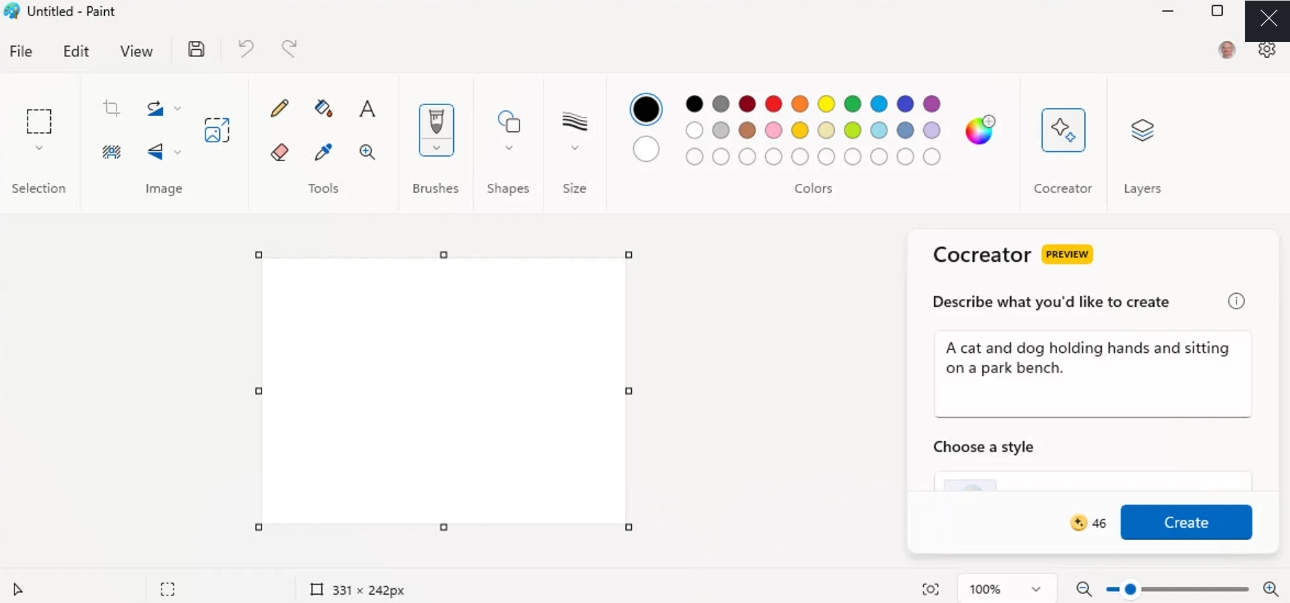Open the File menu
The image size is (1290, 603).
point(21,51)
